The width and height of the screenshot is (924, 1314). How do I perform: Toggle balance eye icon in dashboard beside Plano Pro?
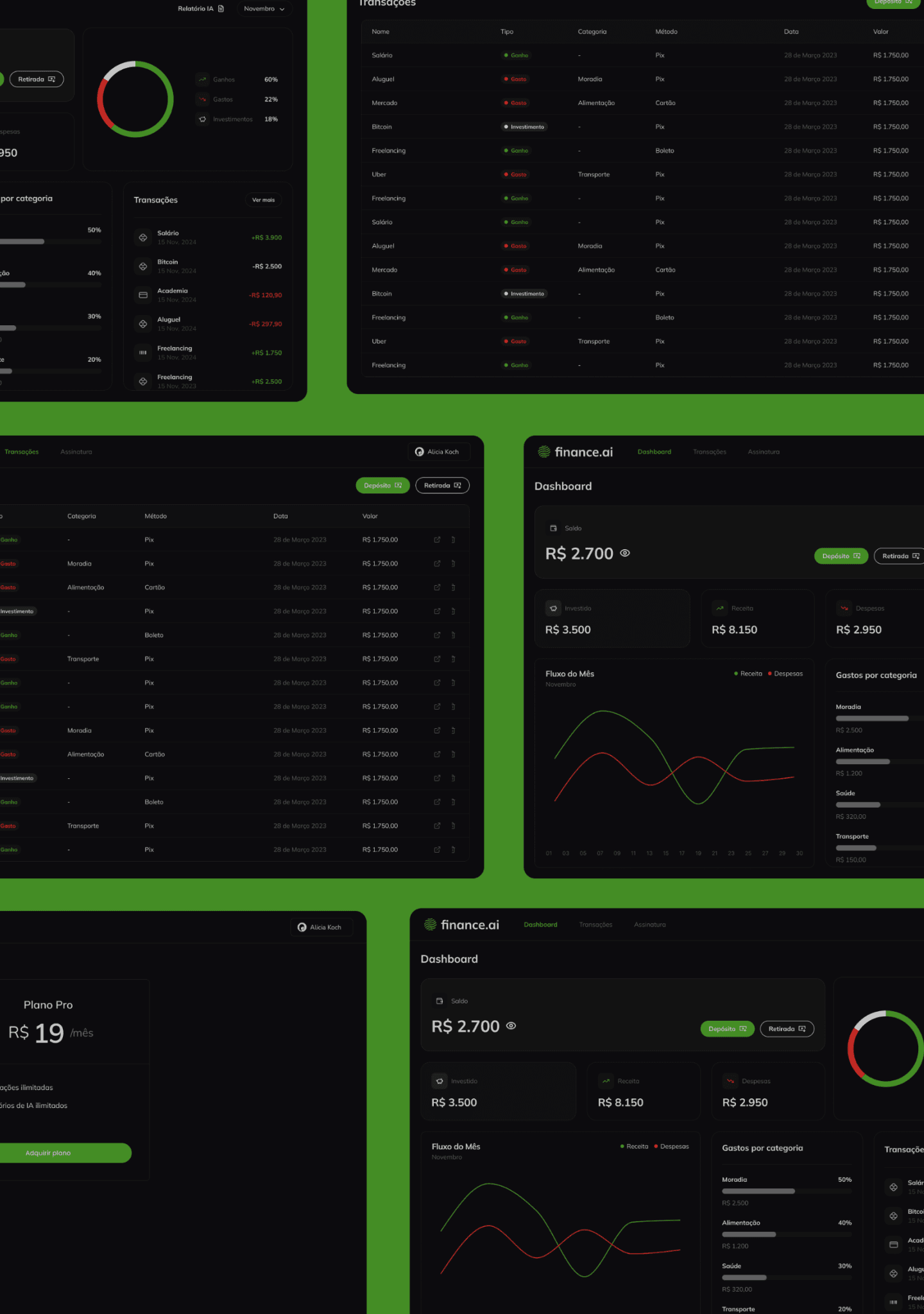click(511, 1026)
